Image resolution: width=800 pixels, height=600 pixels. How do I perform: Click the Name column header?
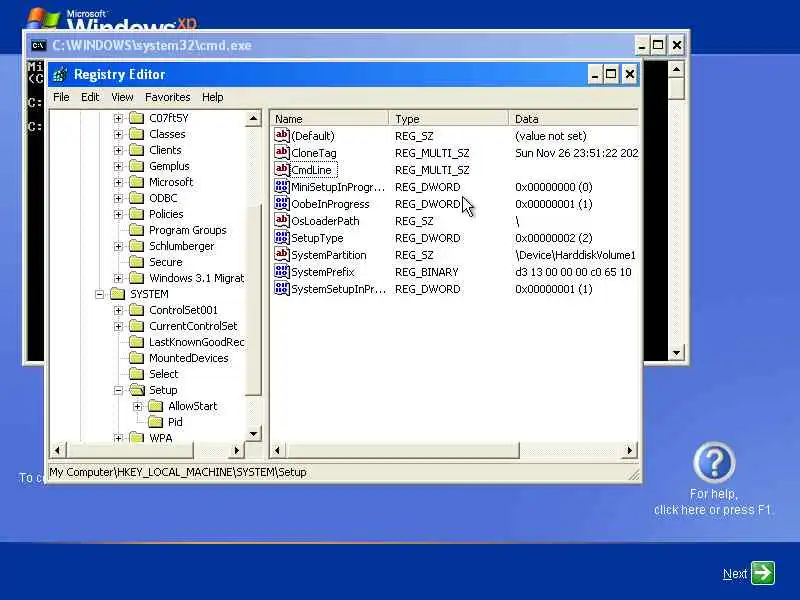click(329, 119)
